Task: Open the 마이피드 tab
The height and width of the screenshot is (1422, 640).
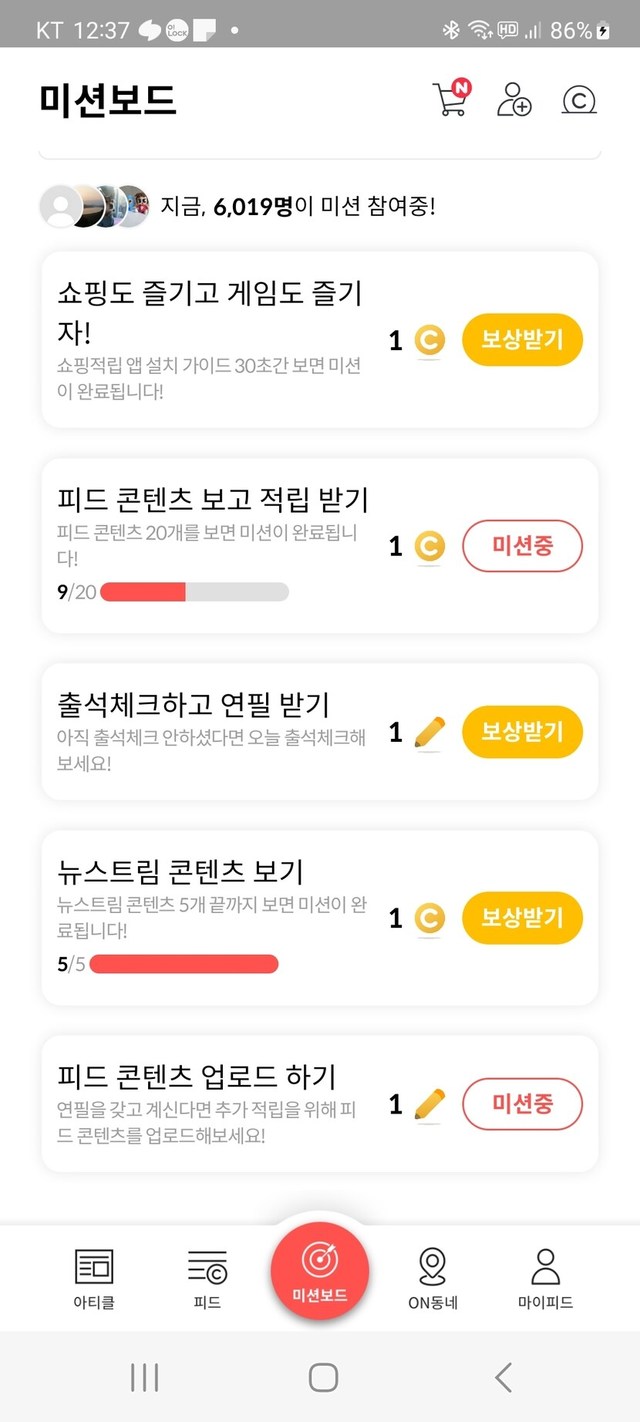Action: [545, 1277]
